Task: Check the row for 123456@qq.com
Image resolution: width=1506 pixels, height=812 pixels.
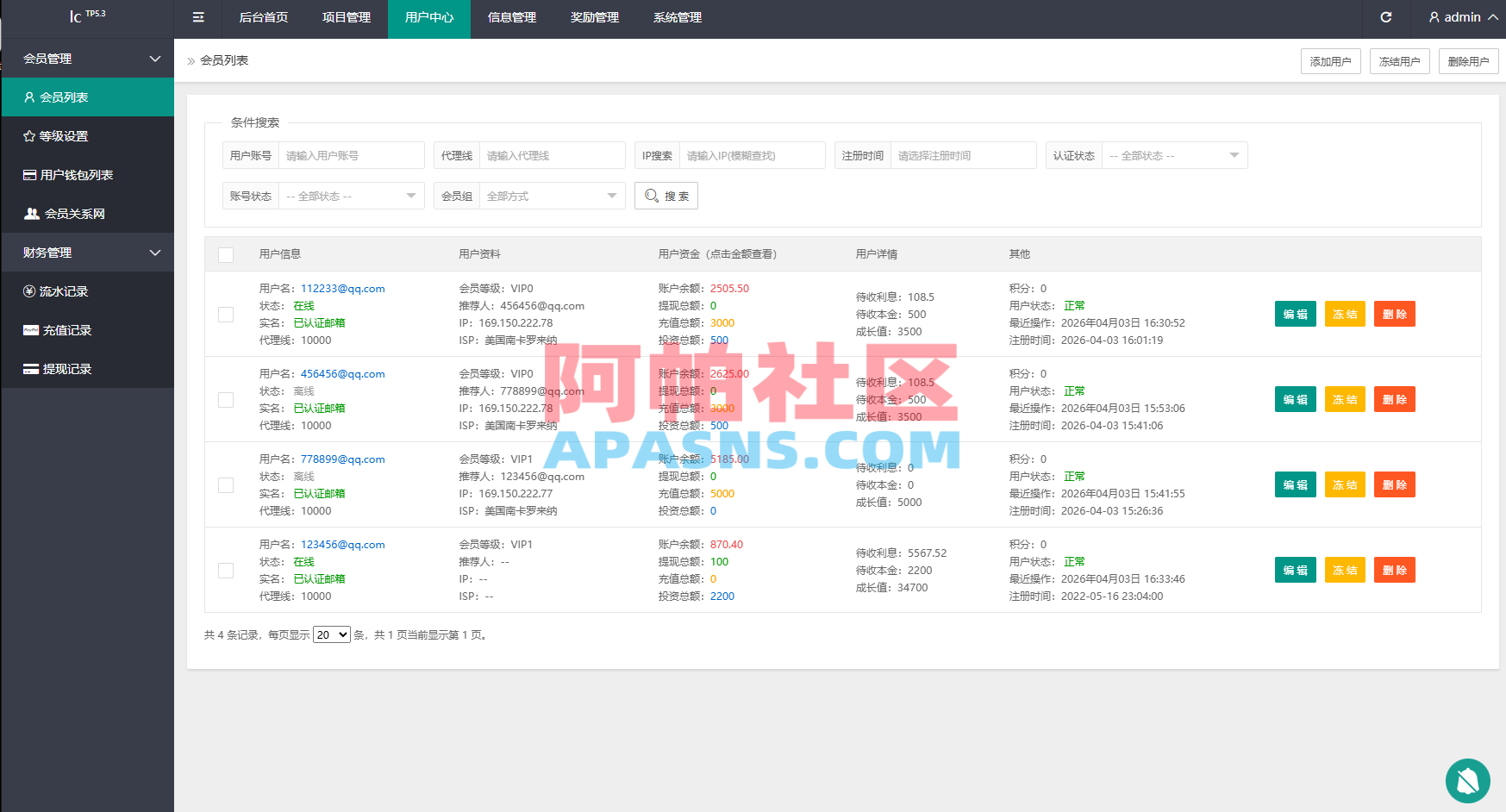Action: tap(226, 571)
